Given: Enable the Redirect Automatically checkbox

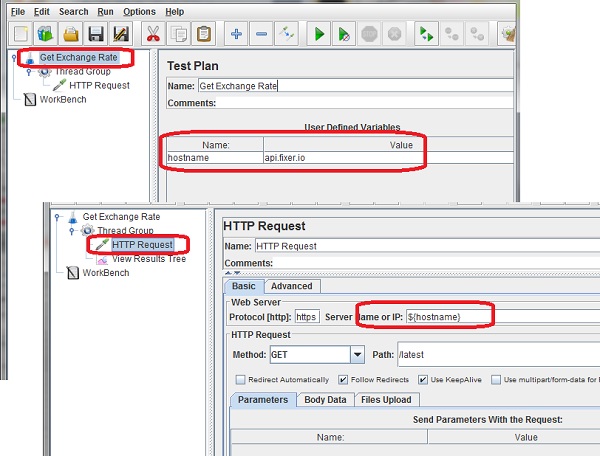Looking at the screenshot, I should pos(240,380).
